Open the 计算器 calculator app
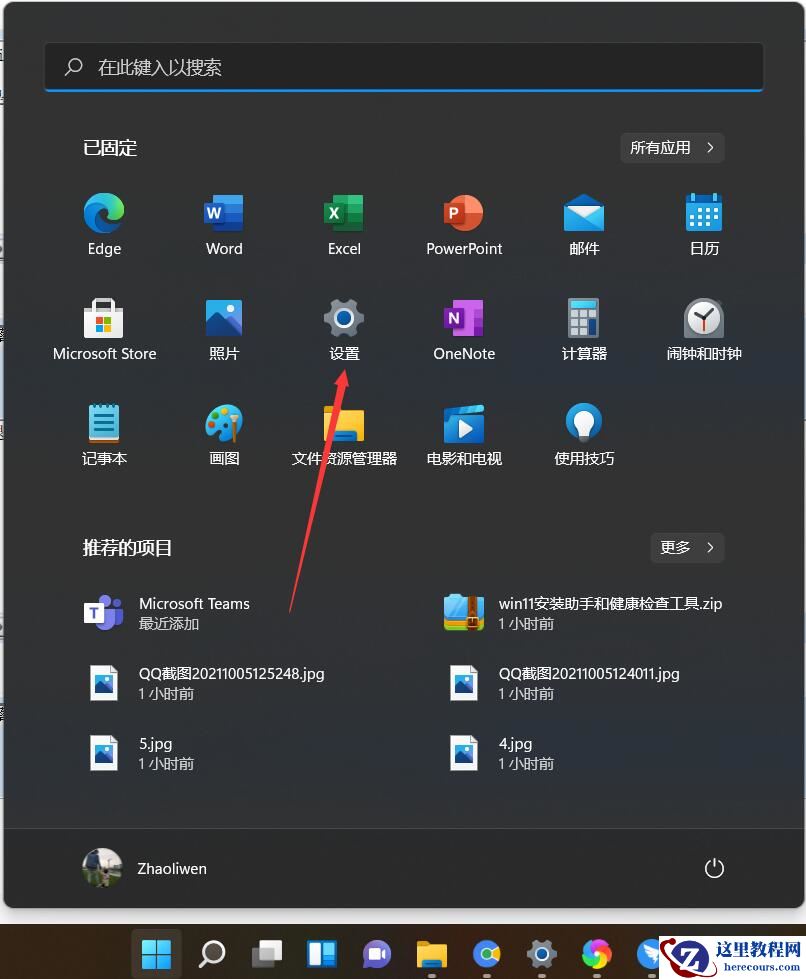This screenshot has width=806, height=979. pos(583,320)
